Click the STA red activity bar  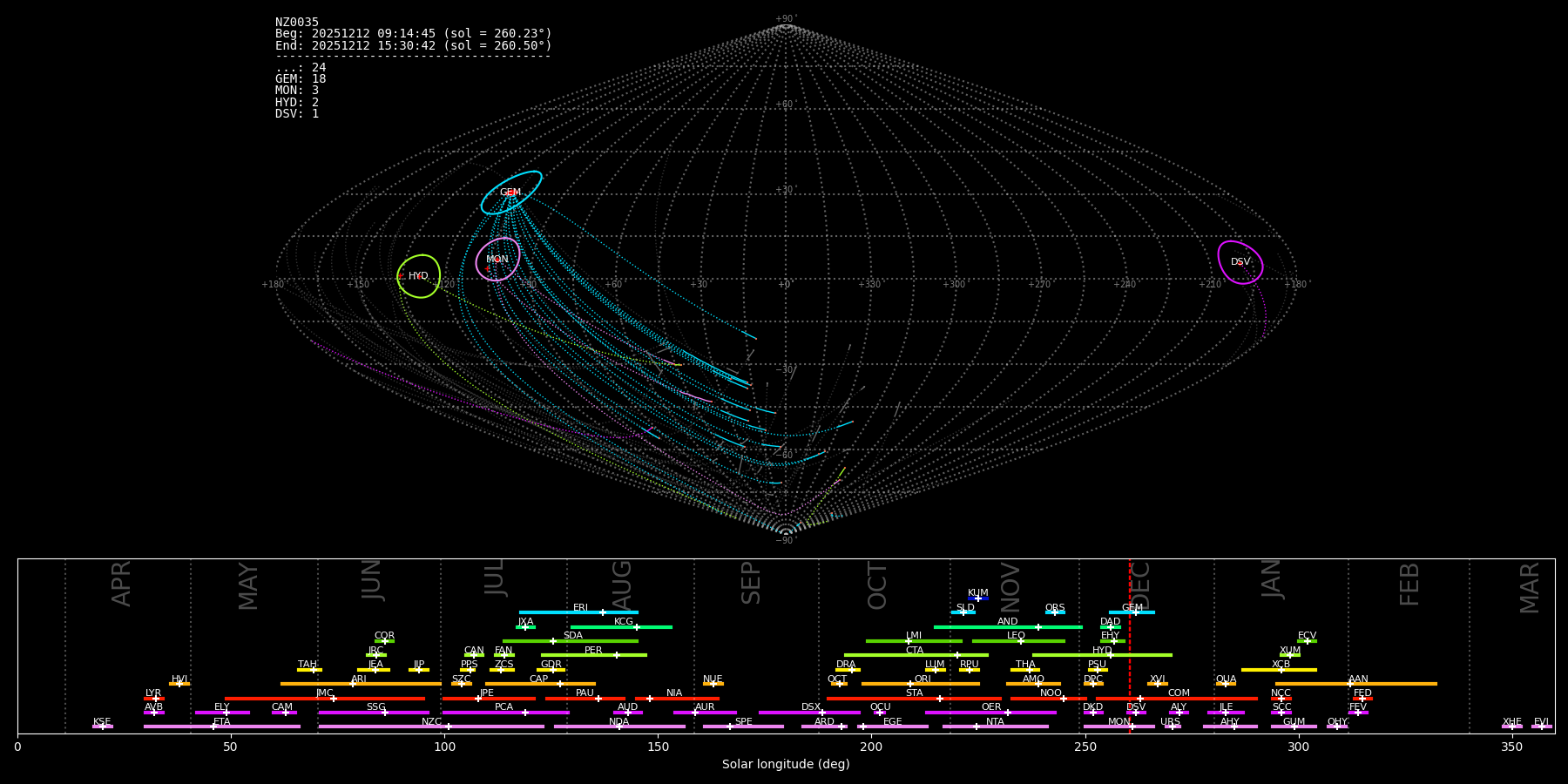point(913,699)
